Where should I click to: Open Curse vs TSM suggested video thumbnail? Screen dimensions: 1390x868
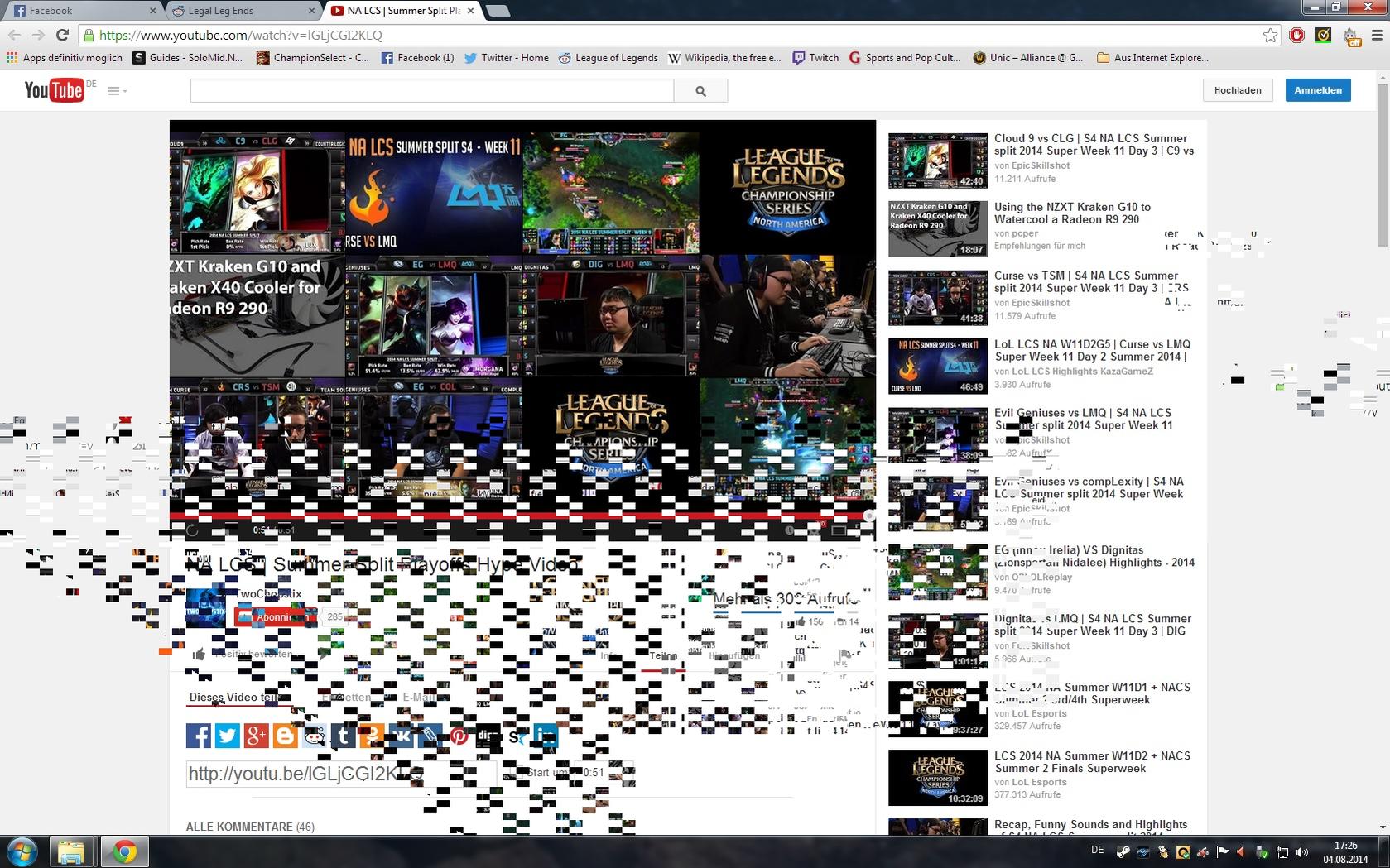click(x=938, y=298)
